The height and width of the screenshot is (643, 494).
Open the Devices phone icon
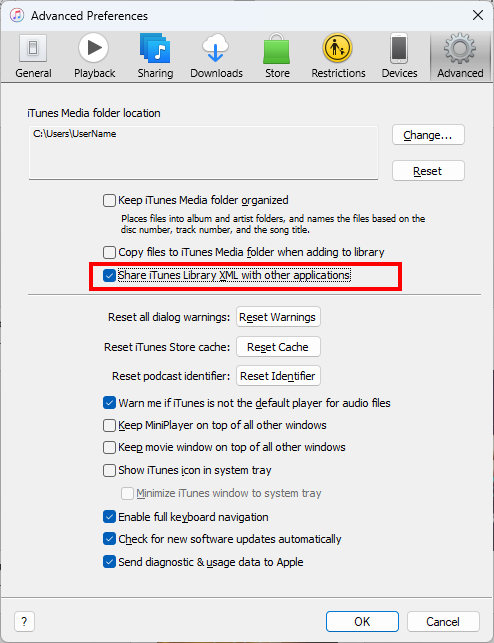click(x=399, y=48)
